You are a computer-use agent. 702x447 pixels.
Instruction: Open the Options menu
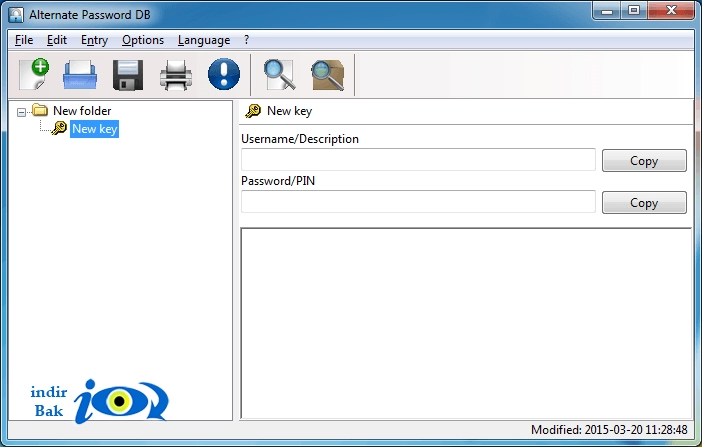coord(143,40)
